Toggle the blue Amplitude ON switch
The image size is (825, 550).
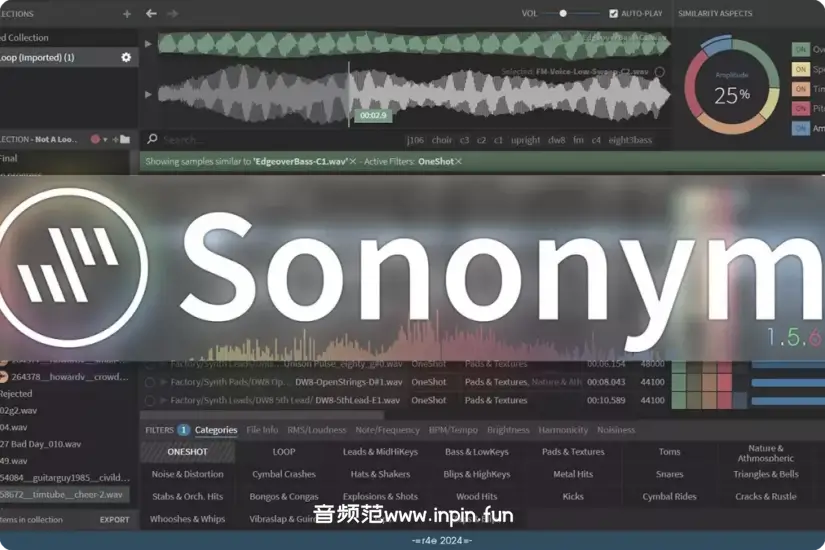coord(801,128)
